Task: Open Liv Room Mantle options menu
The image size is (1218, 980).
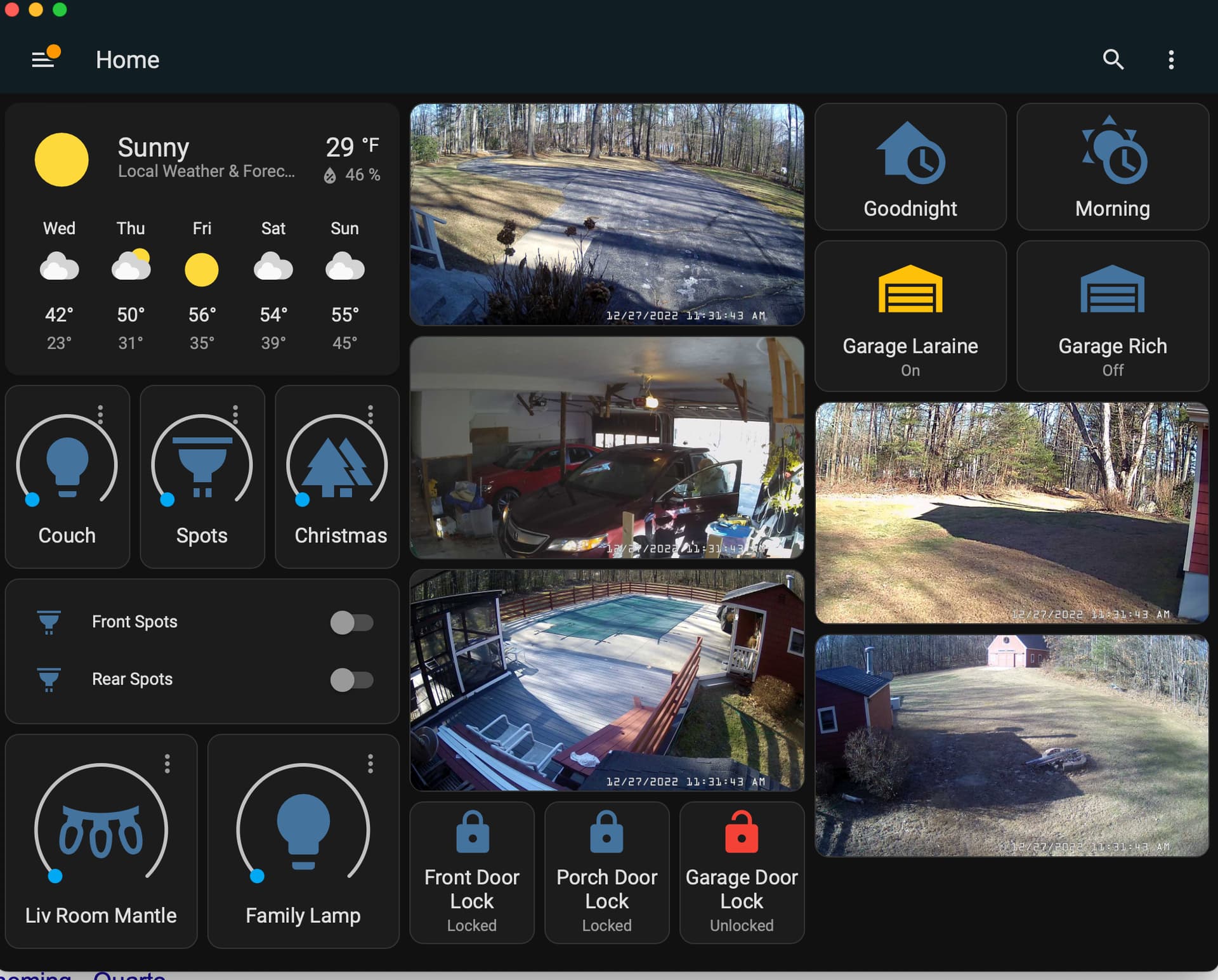Action: 167,763
